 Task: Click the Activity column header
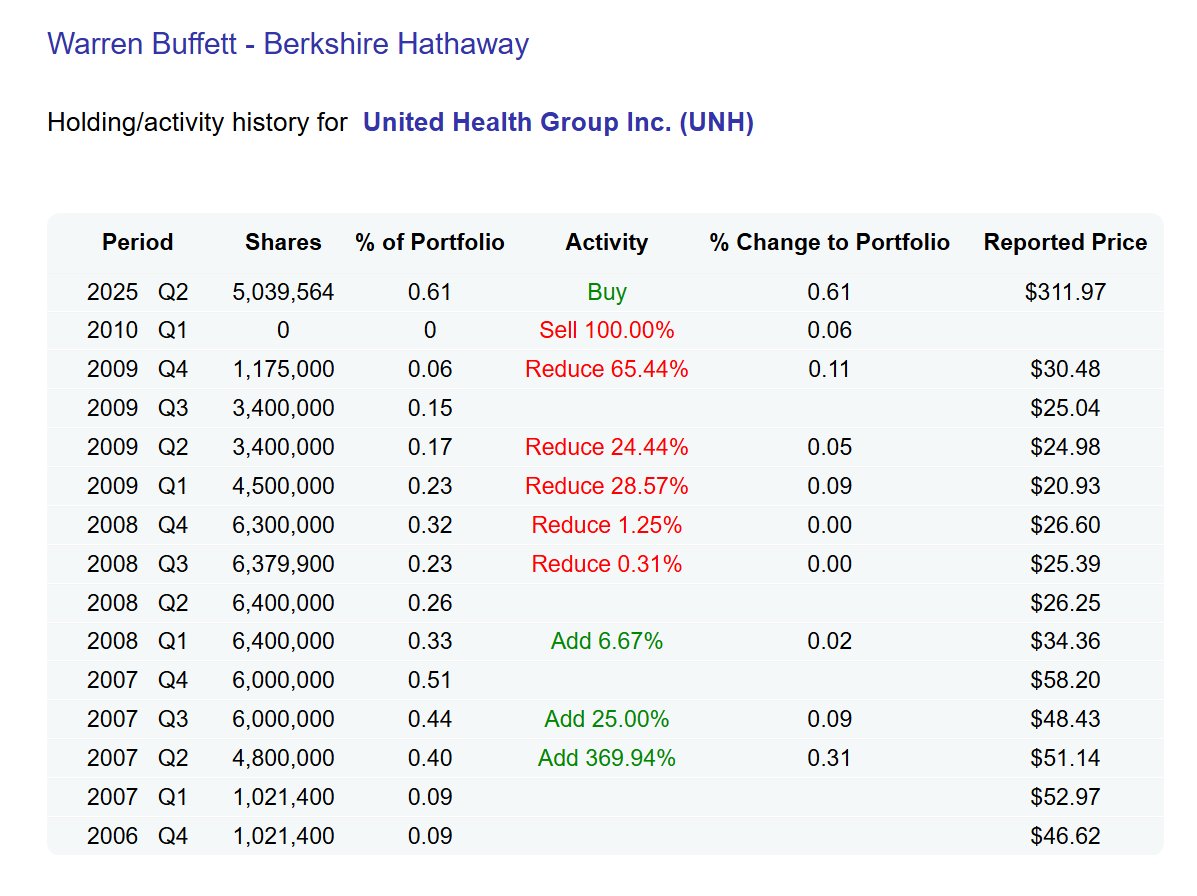607,242
